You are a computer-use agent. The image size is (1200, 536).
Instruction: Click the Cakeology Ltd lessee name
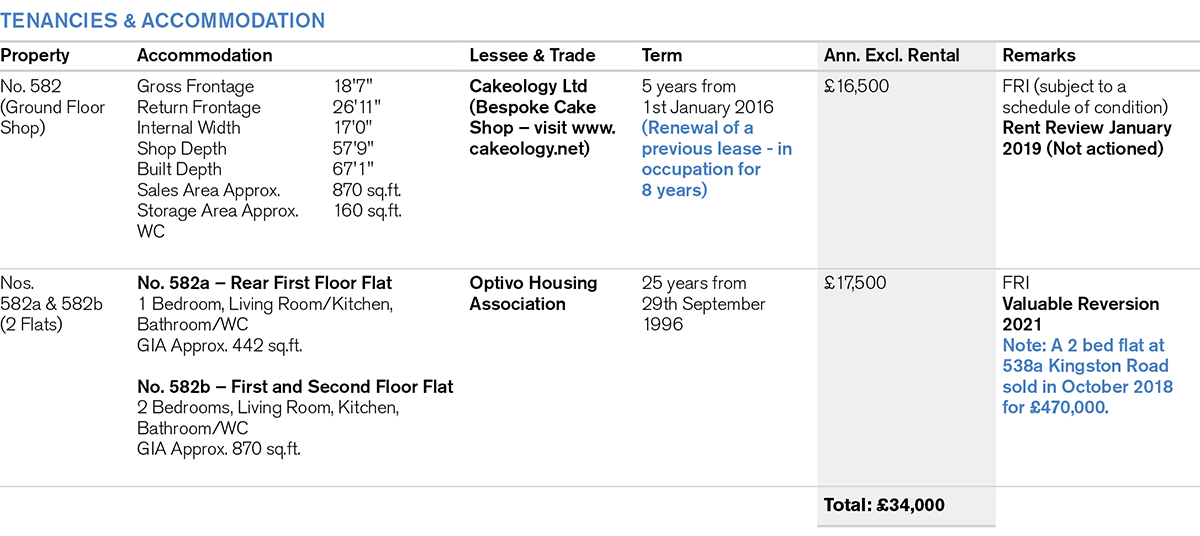click(529, 86)
